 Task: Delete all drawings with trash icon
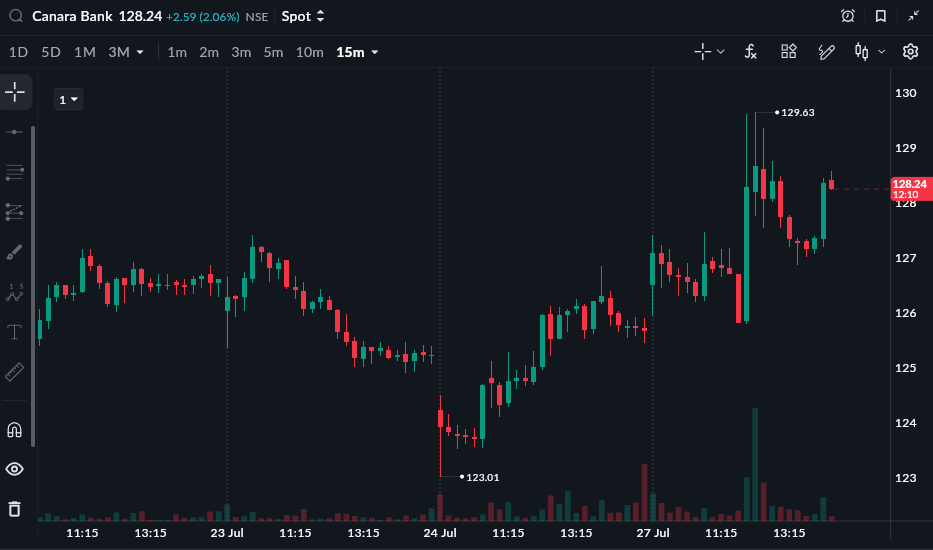coord(14,509)
